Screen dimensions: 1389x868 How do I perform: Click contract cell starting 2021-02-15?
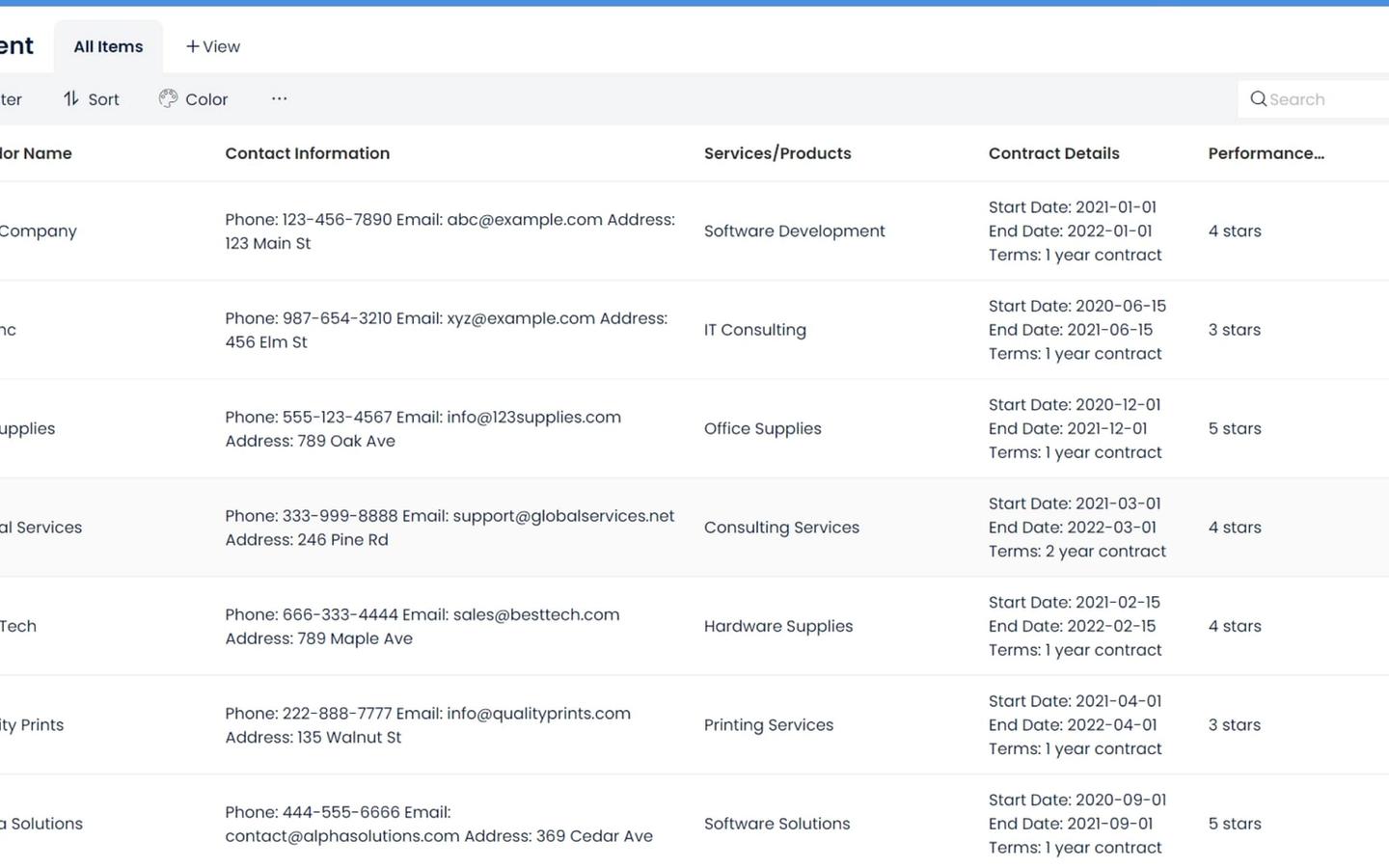pyautogui.click(x=1076, y=626)
